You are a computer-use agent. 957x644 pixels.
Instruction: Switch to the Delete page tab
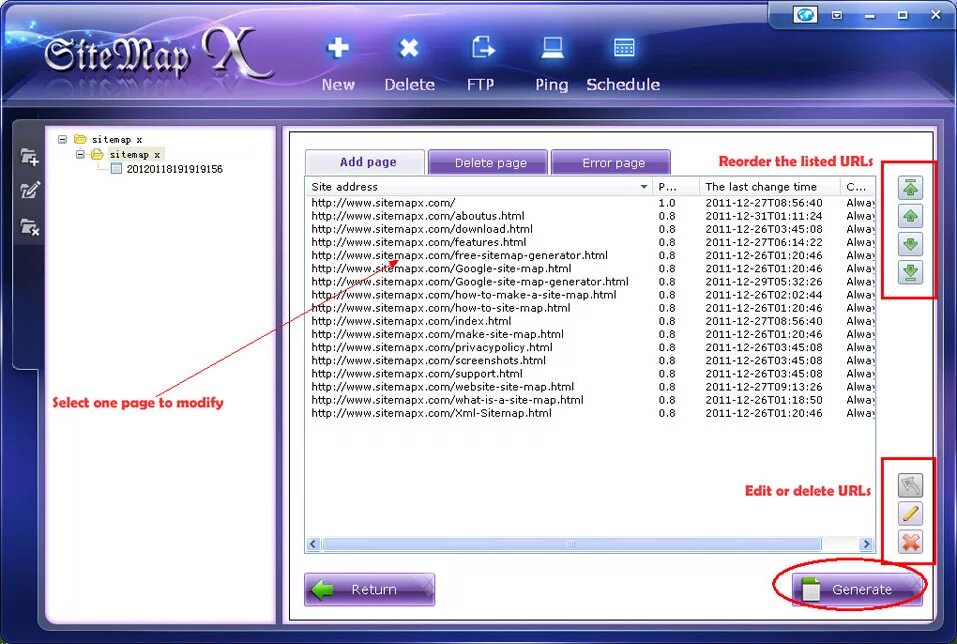pyautogui.click(x=488, y=161)
